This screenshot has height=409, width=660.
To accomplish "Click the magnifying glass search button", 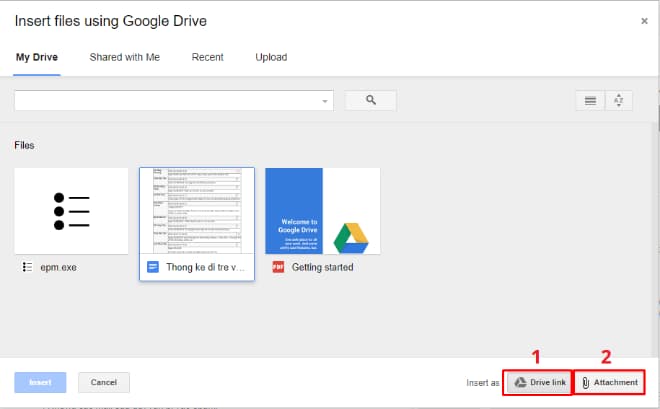I will point(370,100).
